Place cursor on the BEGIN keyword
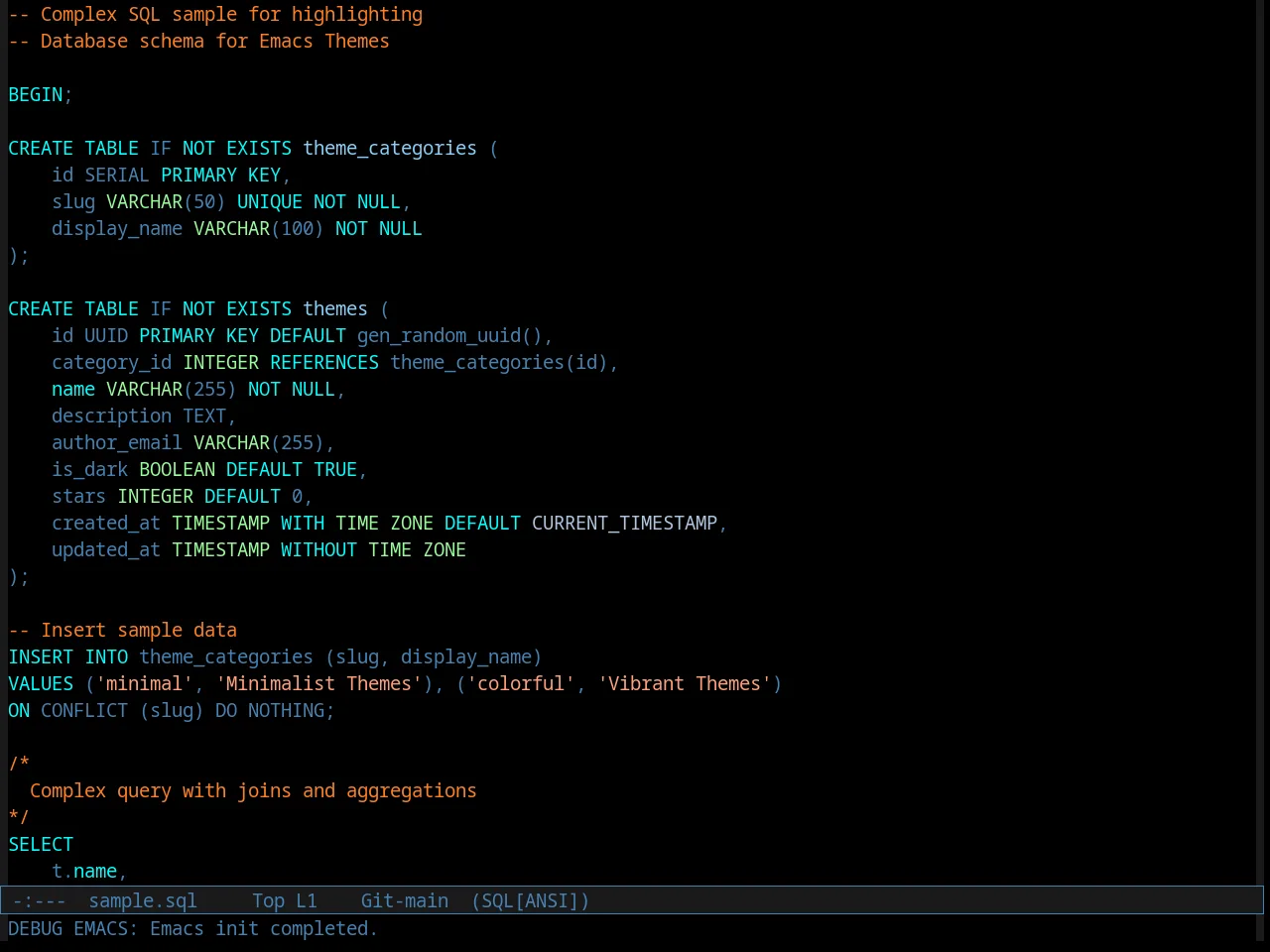 pos(36,94)
